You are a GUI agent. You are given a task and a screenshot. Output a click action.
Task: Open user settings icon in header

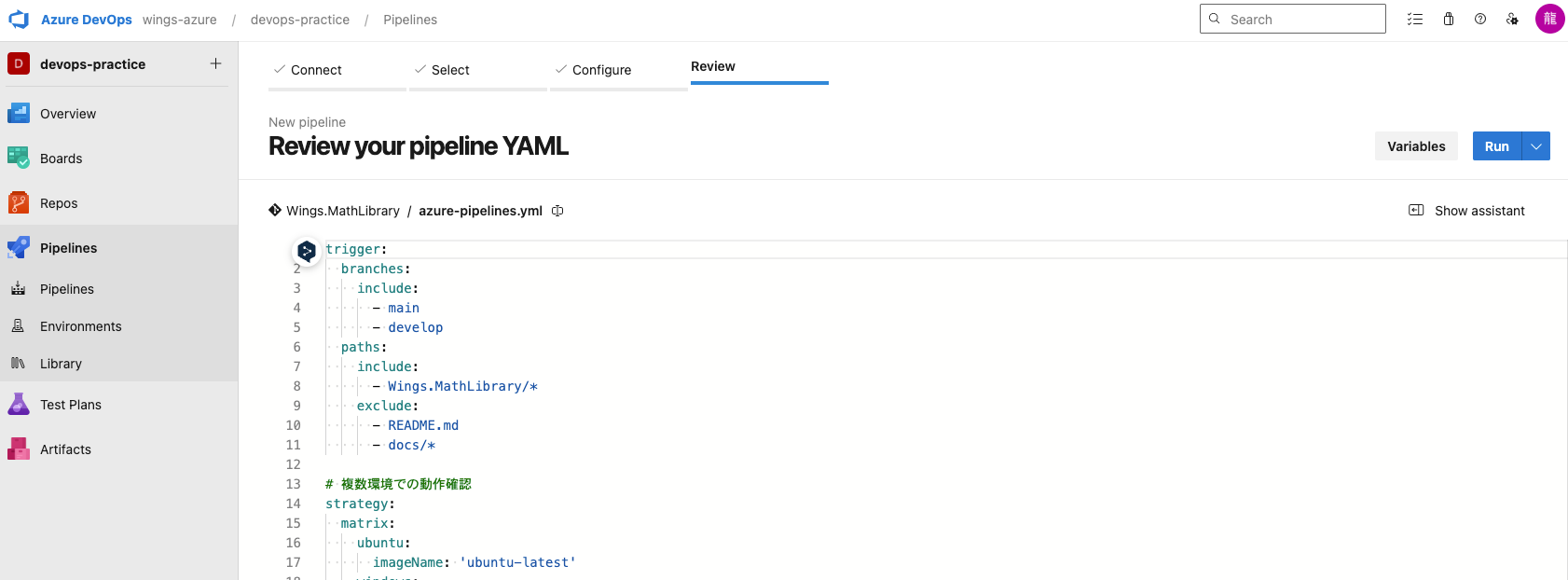pos(1512,19)
